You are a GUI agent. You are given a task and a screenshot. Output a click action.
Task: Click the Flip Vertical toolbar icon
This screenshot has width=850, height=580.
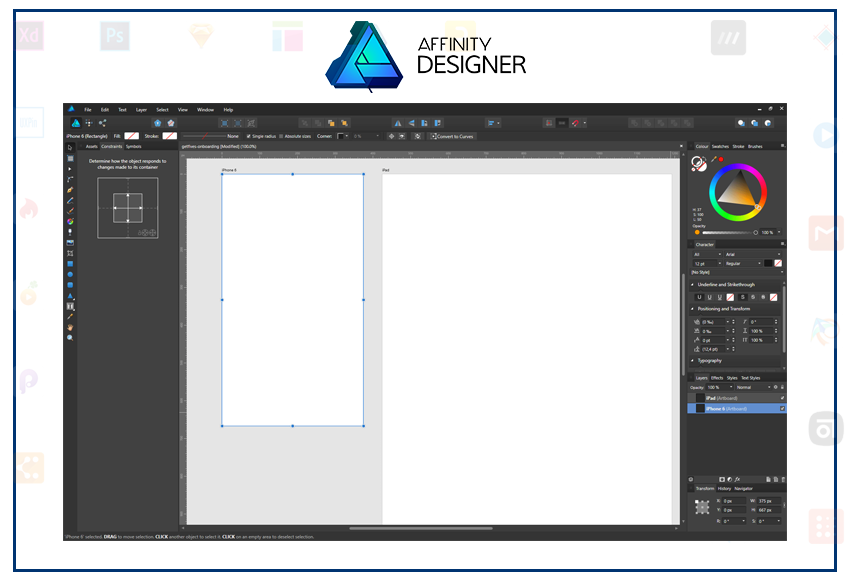pyautogui.click(x=411, y=123)
